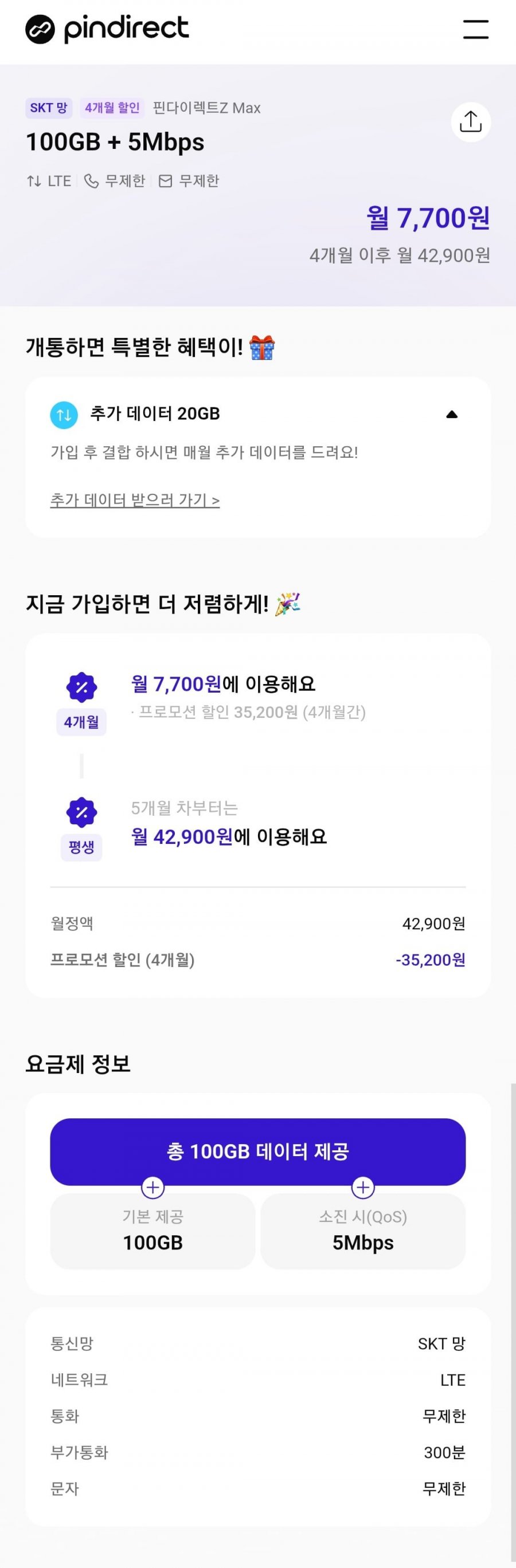Tap the pindirect logo
Screen dimensions: 516x1568
(107, 29)
